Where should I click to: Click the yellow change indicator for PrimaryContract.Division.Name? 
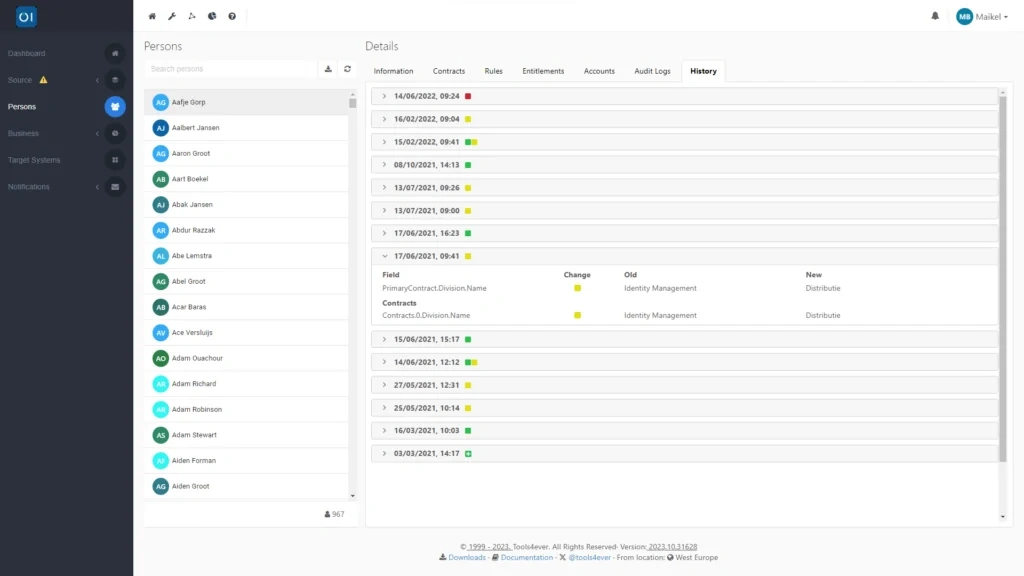coord(578,288)
